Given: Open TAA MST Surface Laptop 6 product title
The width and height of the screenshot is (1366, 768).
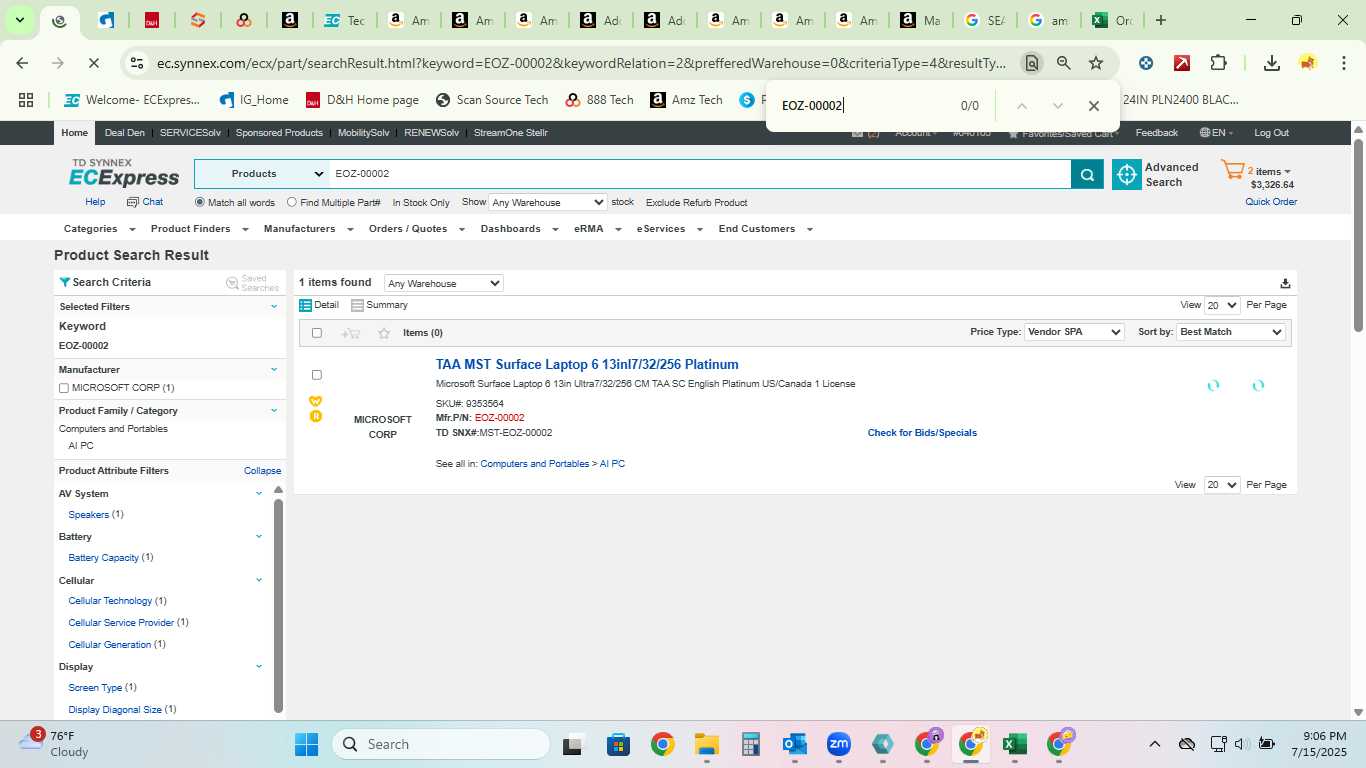Looking at the screenshot, I should coord(587,365).
